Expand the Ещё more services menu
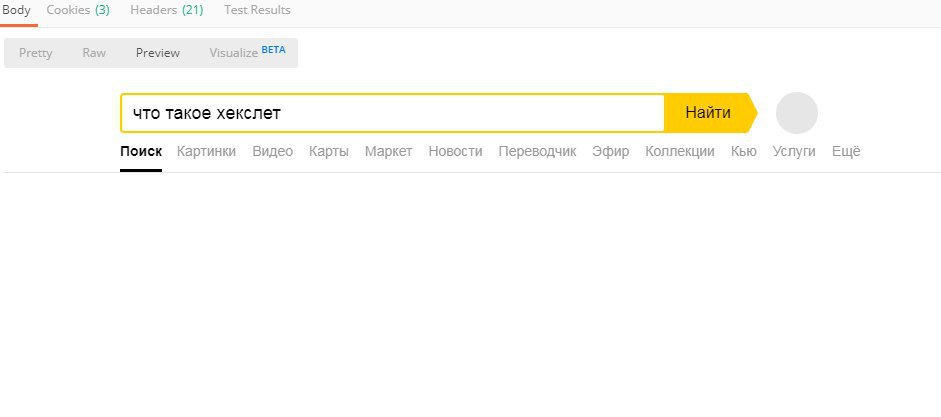Screen dimensions: 941x417 846,152
